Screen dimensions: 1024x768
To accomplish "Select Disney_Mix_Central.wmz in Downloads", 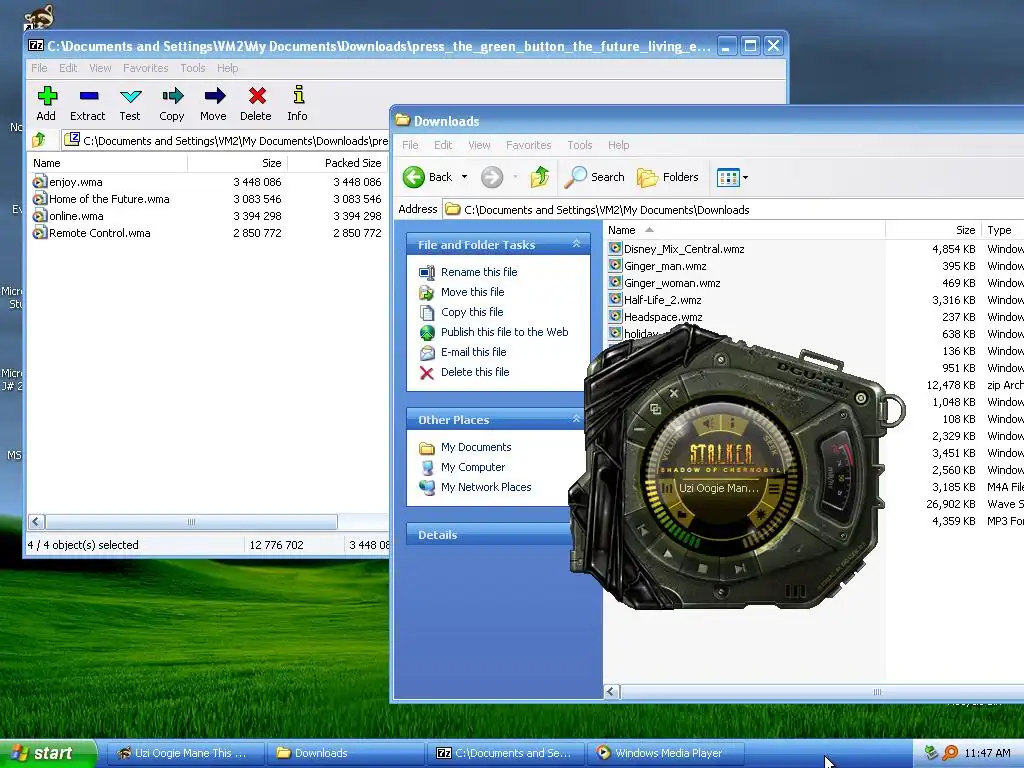I will pyautogui.click(x=683, y=249).
